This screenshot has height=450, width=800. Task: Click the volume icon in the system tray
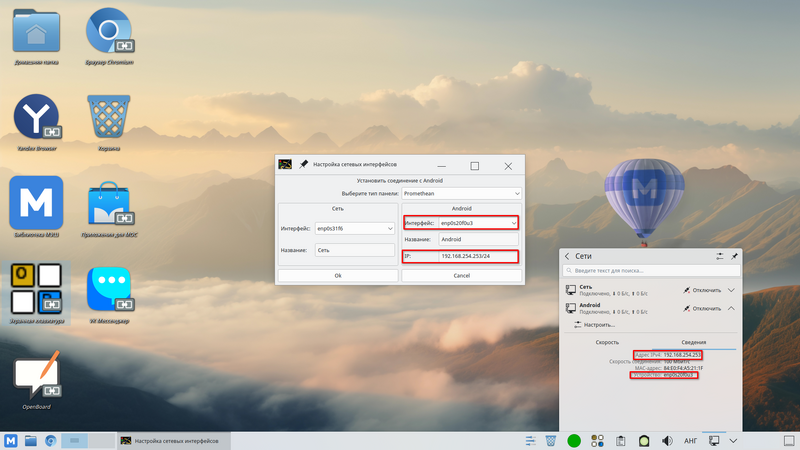click(668, 441)
